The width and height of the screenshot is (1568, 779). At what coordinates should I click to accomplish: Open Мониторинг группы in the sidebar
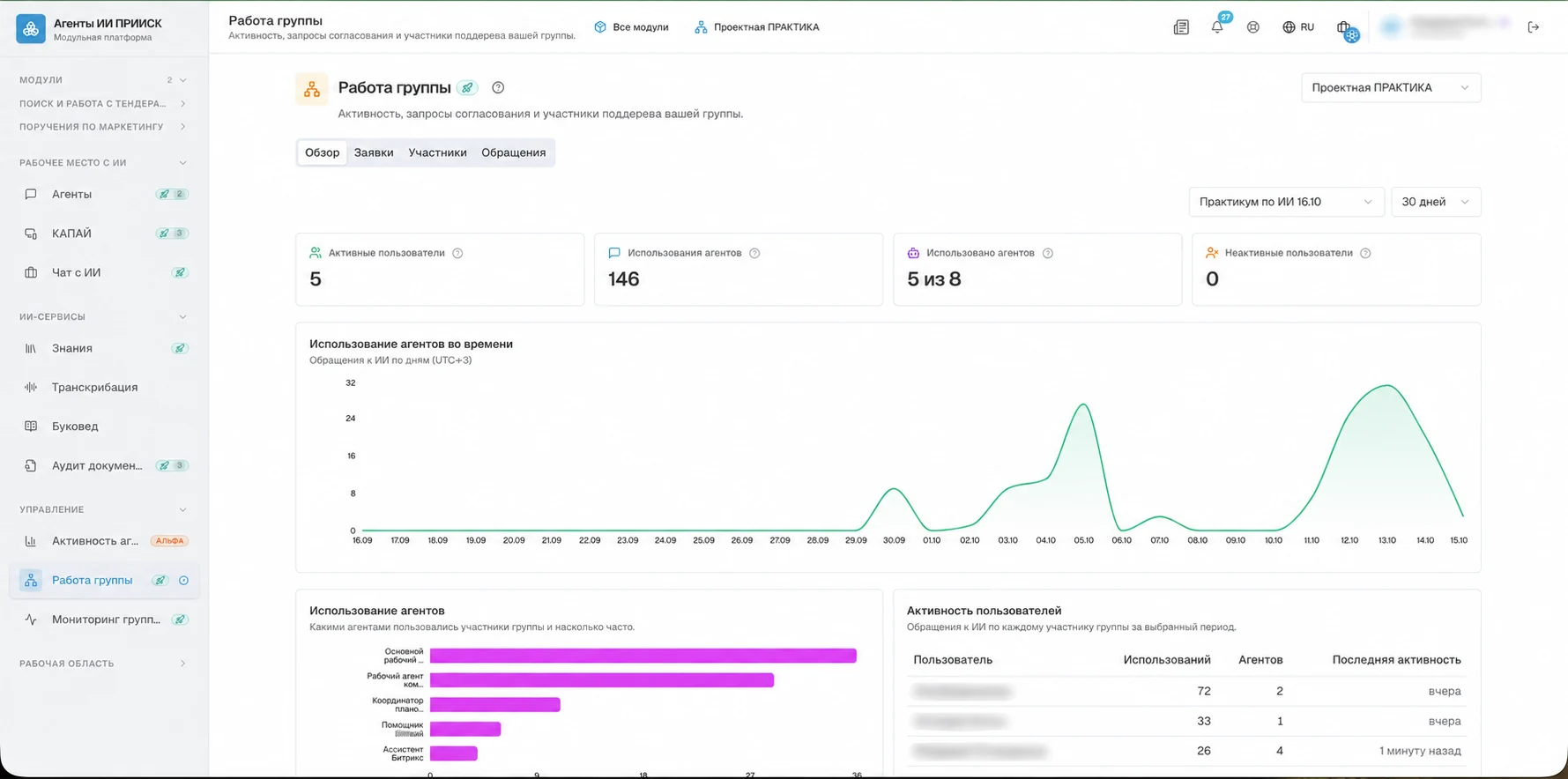[x=104, y=619]
